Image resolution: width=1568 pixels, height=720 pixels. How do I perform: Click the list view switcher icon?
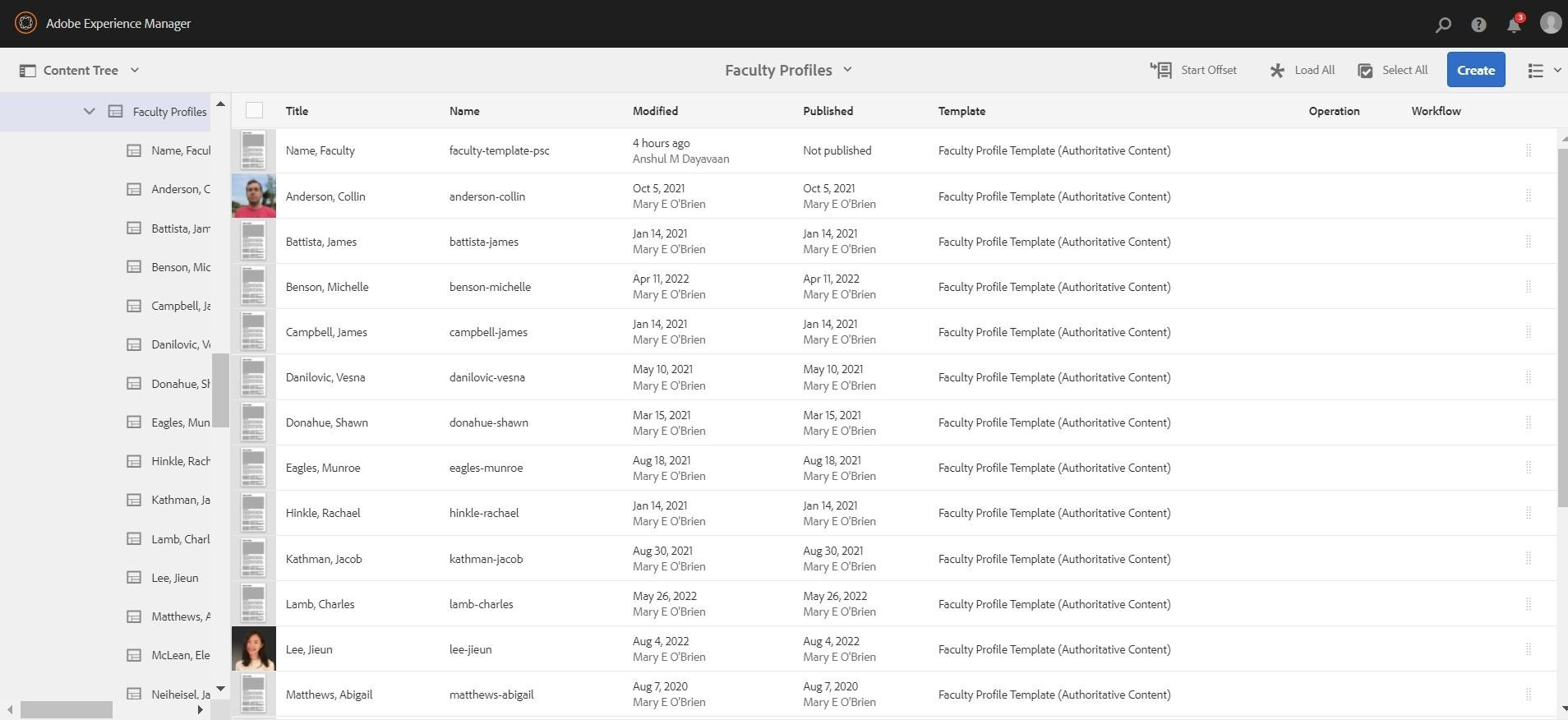1535,71
